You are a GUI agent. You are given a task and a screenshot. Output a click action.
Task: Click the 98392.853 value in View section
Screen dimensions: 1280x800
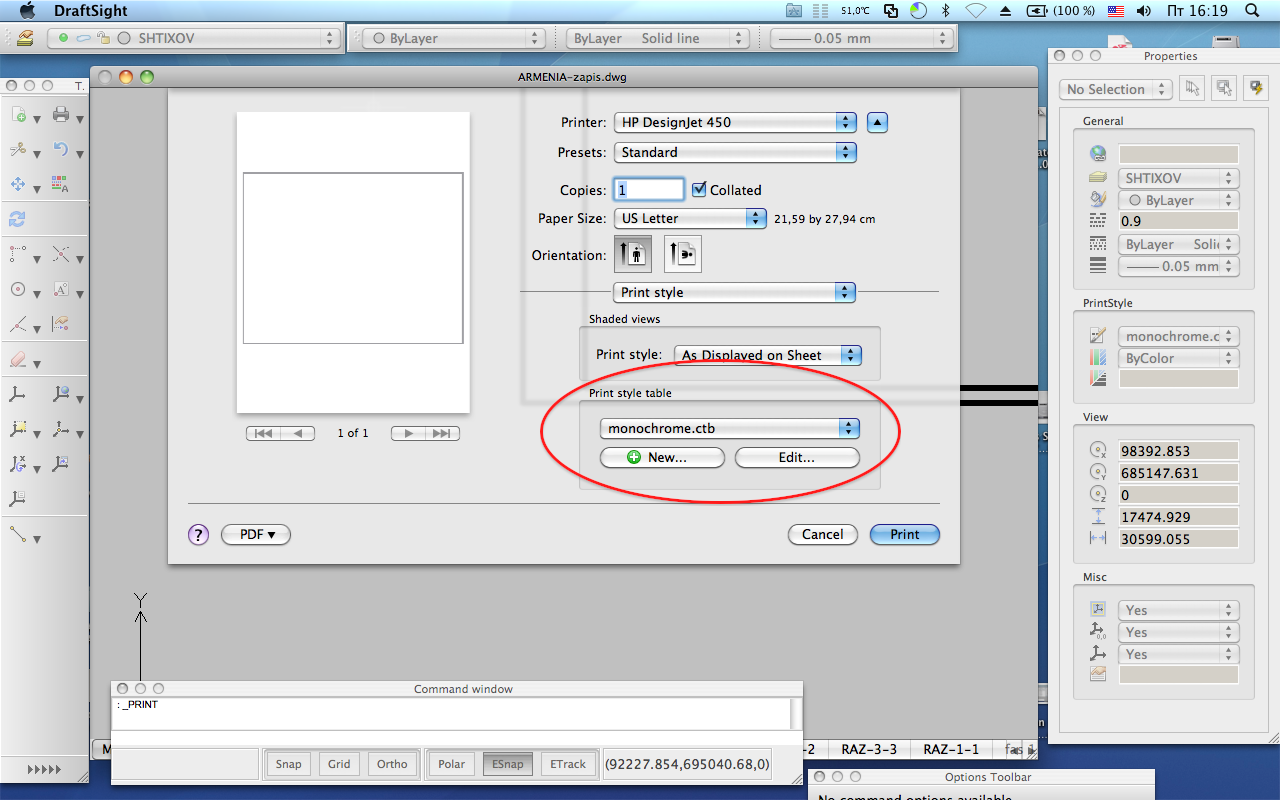point(1178,451)
